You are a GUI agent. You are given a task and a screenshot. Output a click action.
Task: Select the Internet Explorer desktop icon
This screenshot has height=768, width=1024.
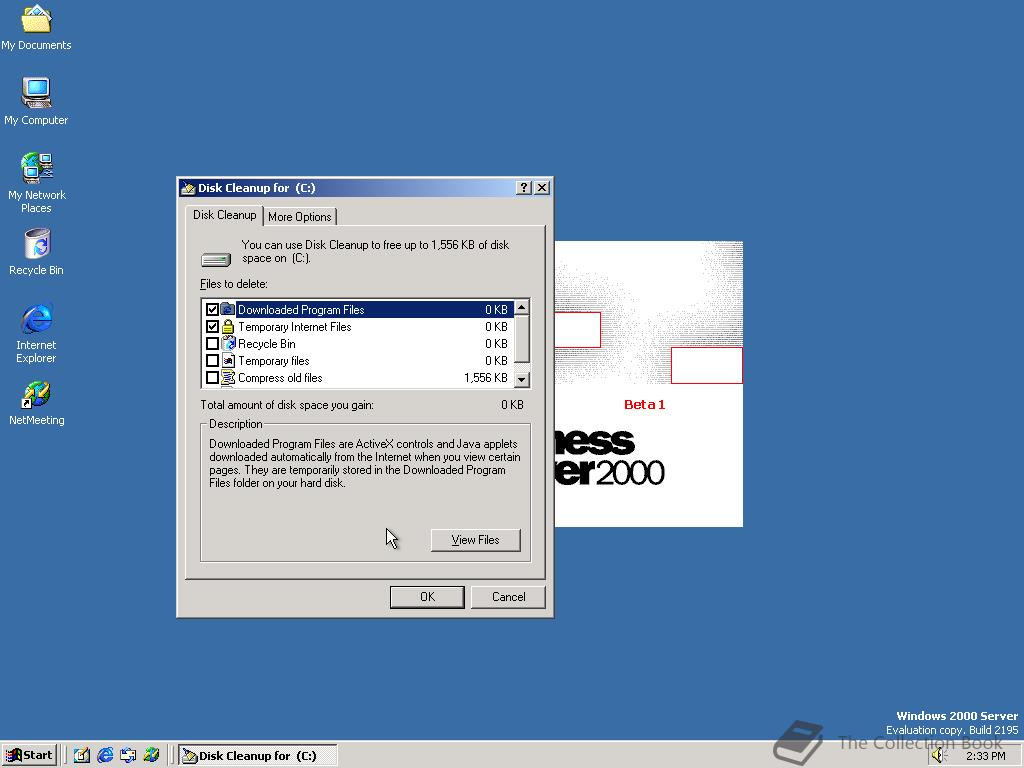point(36,333)
